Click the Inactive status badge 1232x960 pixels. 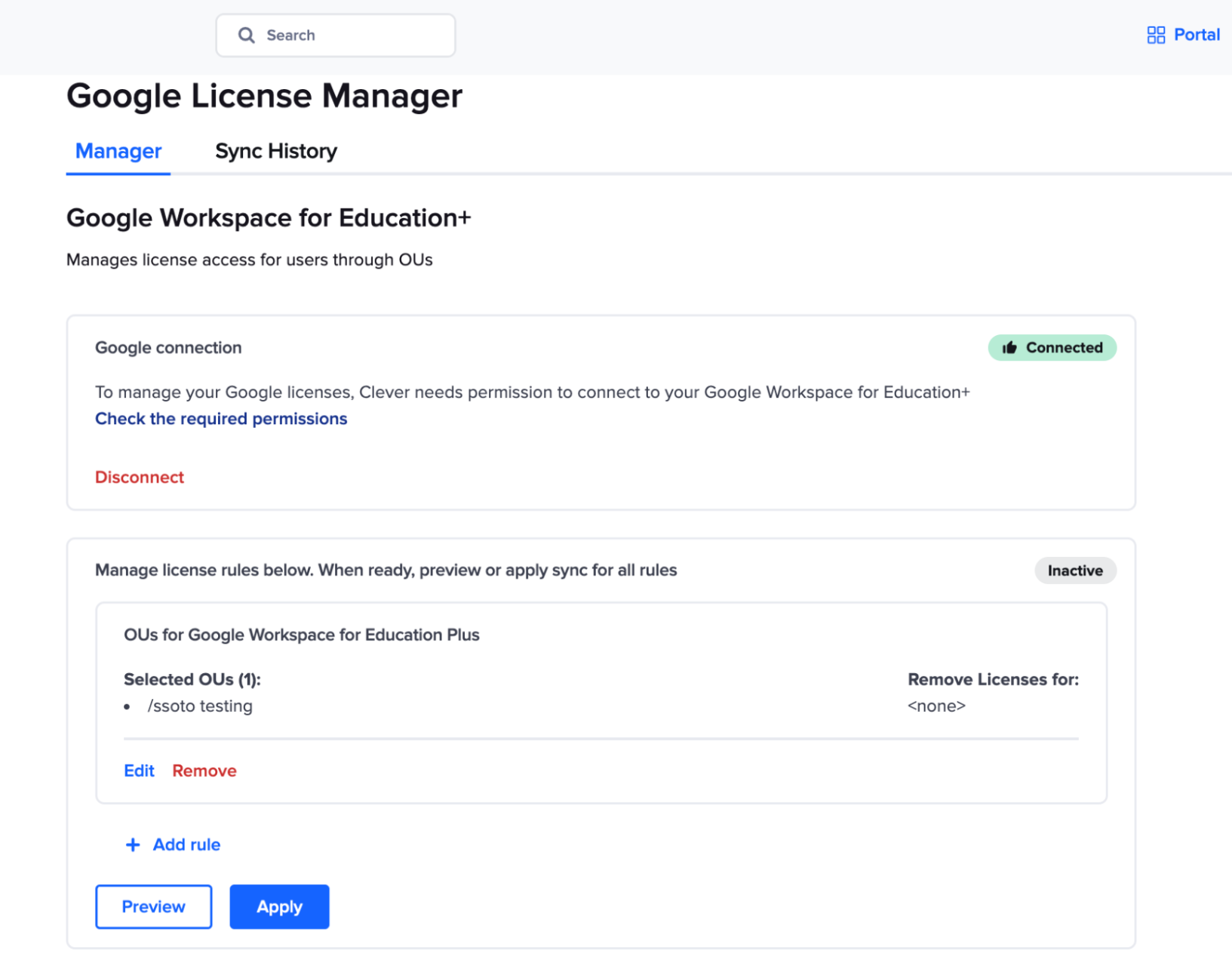pos(1075,571)
